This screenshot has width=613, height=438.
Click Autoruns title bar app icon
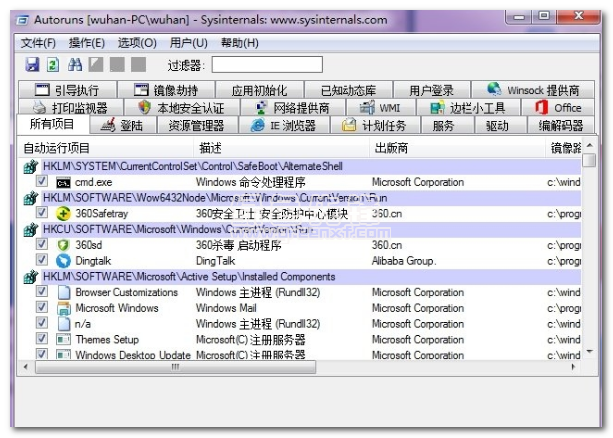[23, 20]
